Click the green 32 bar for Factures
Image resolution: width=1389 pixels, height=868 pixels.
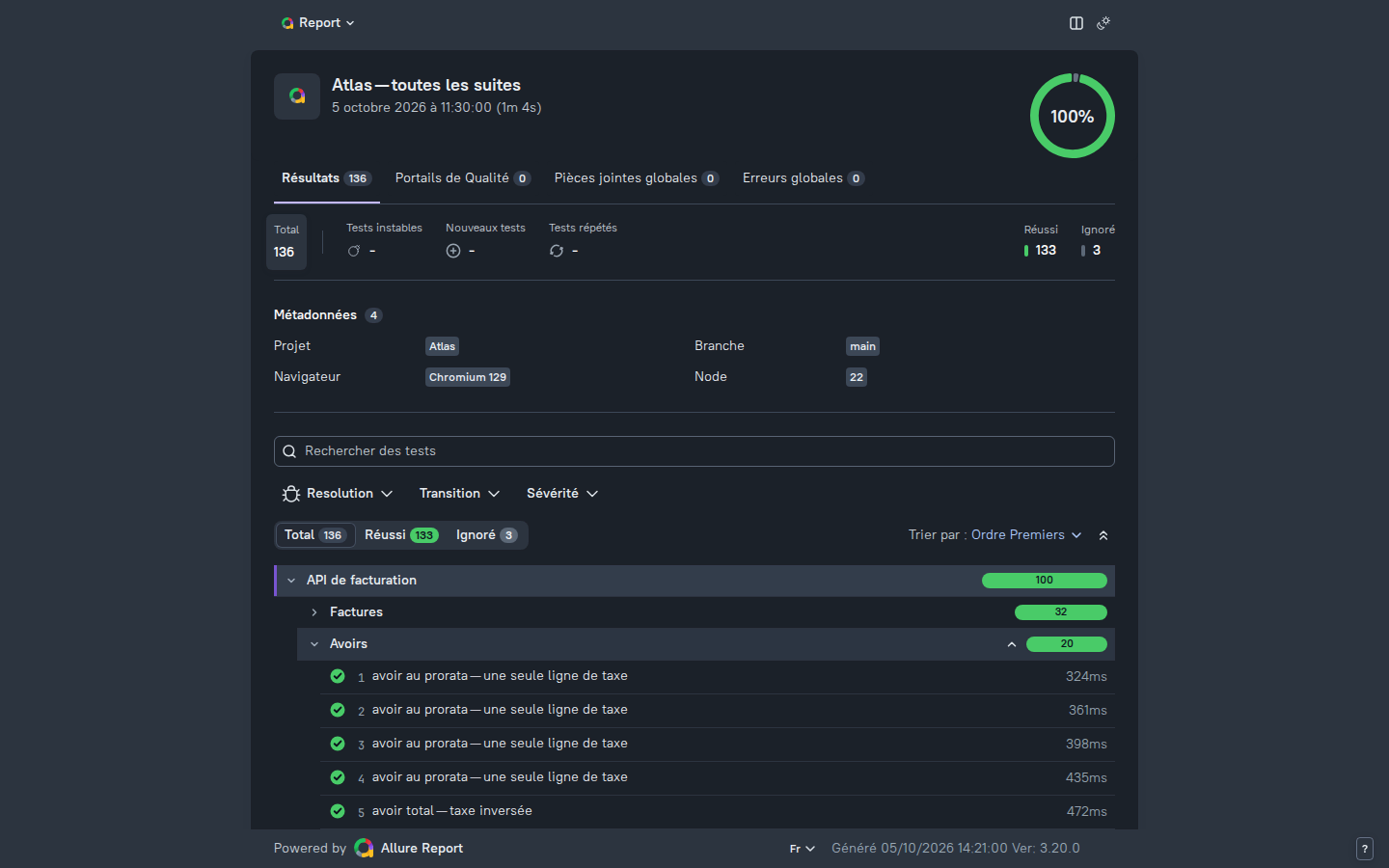pos(1061,612)
